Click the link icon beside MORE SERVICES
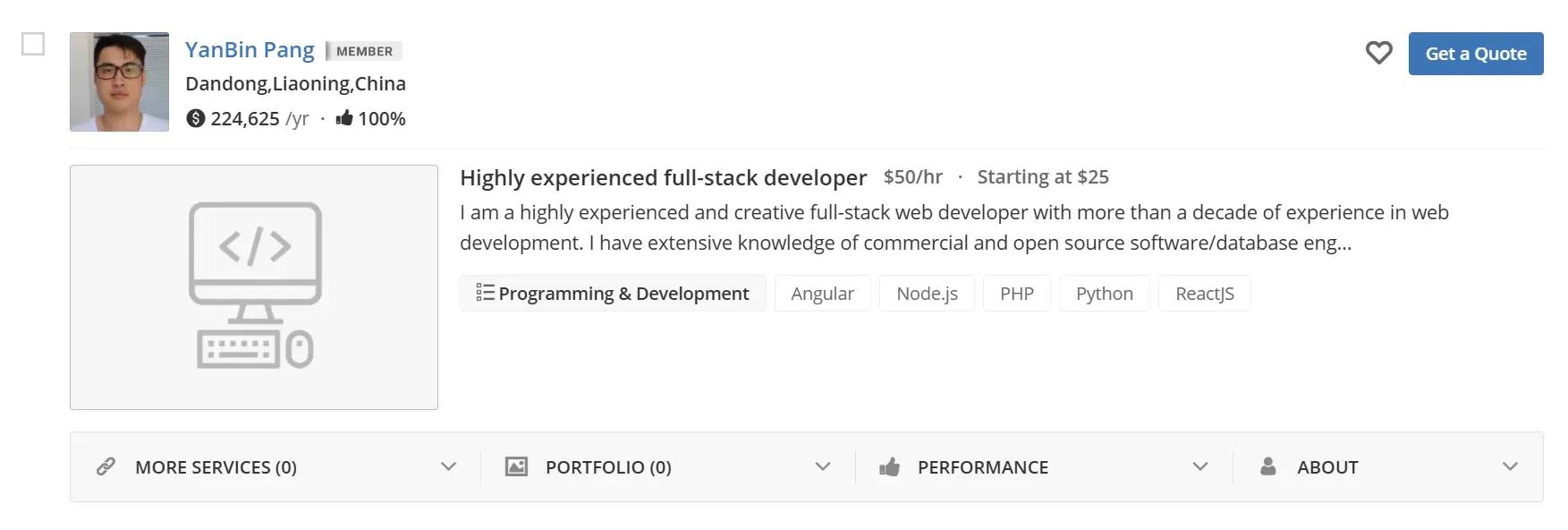Viewport: 1568px width, 530px height. click(x=106, y=466)
